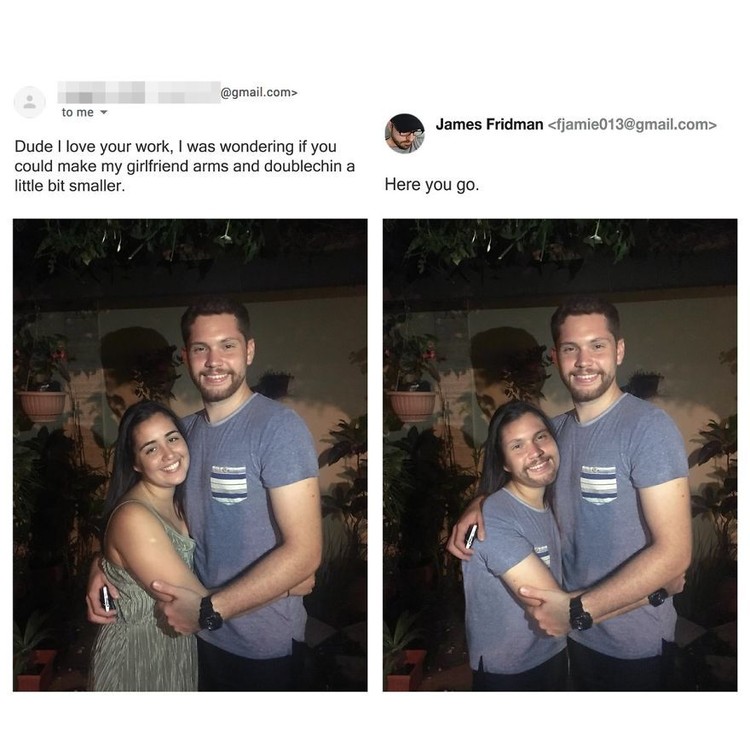Click the pixelated sender email address

coord(139,92)
